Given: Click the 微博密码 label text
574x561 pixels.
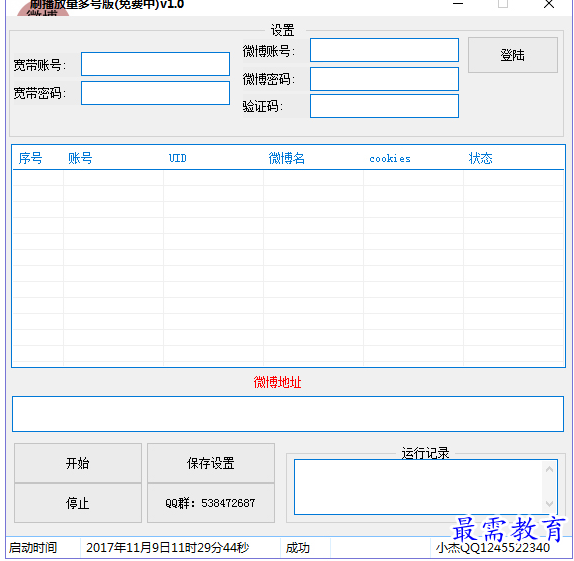Looking at the screenshot, I should point(269,79).
